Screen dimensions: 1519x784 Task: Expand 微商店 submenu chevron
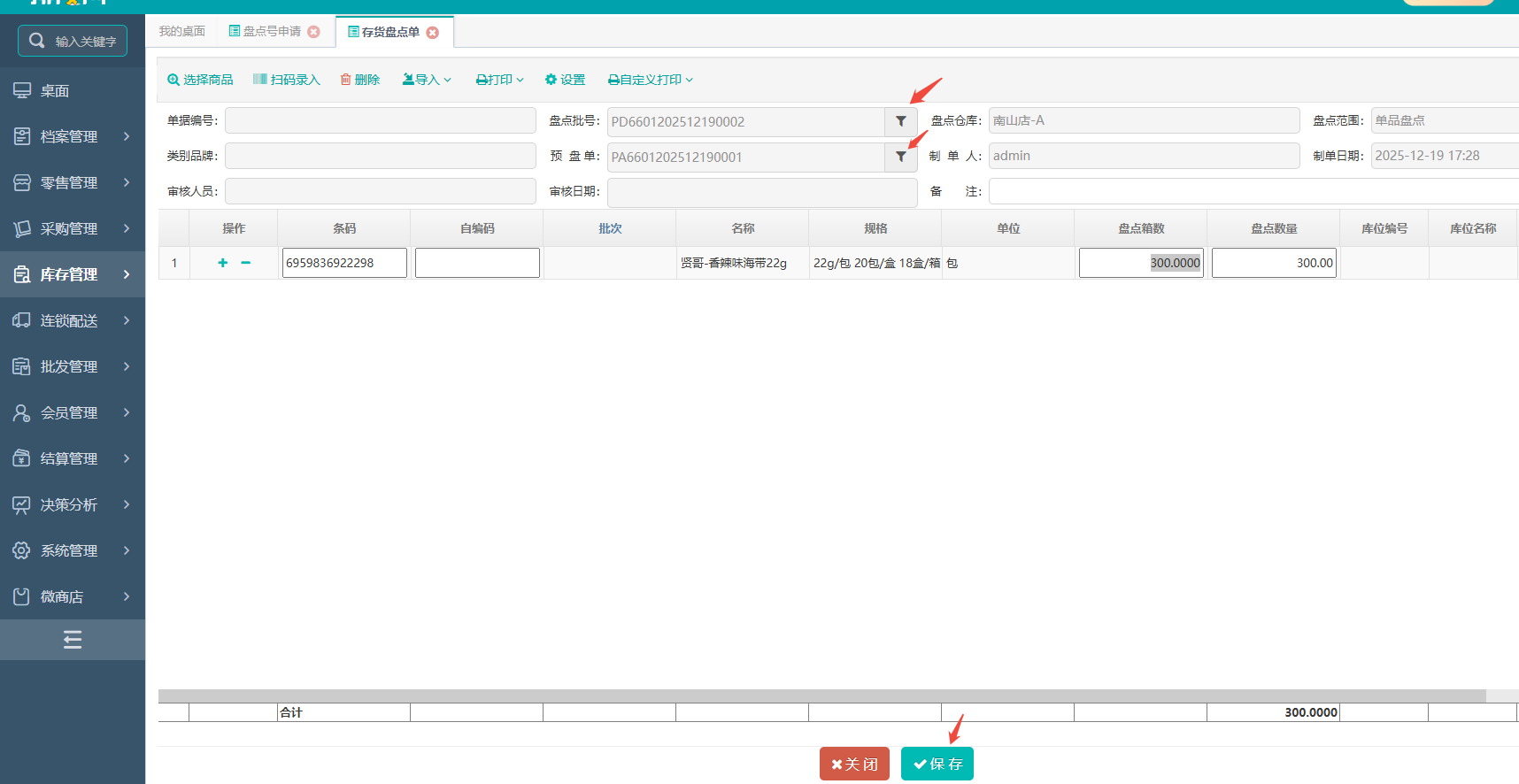(127, 596)
